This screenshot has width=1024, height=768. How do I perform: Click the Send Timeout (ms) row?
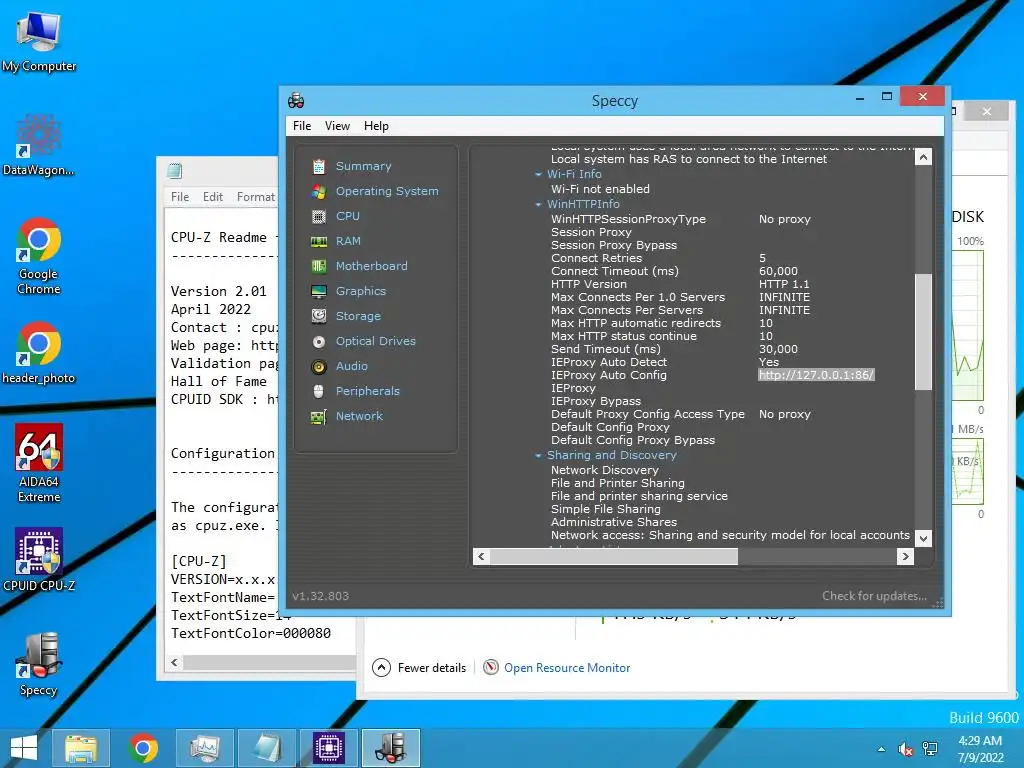pos(675,349)
